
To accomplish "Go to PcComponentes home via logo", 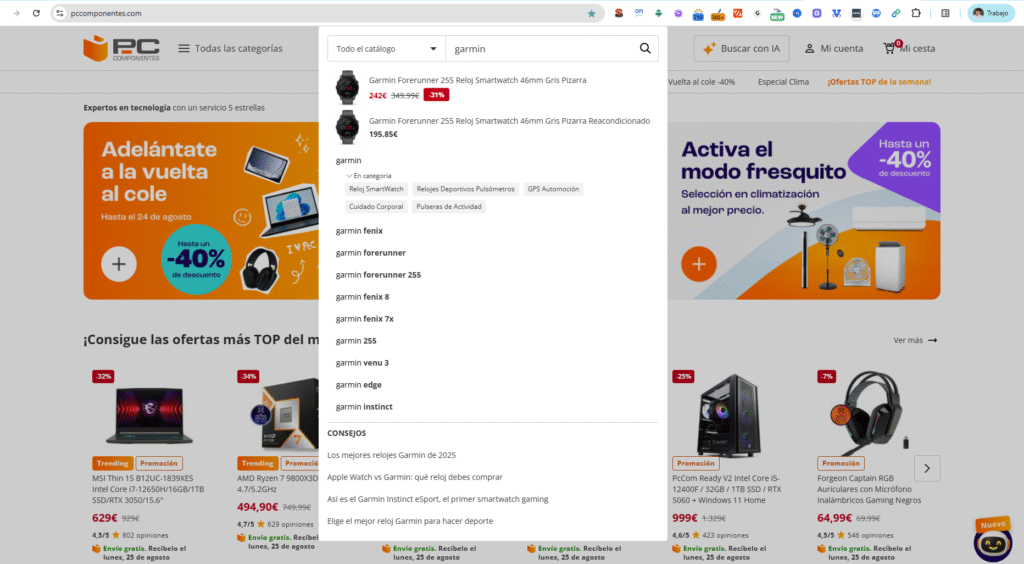I will [x=122, y=48].
